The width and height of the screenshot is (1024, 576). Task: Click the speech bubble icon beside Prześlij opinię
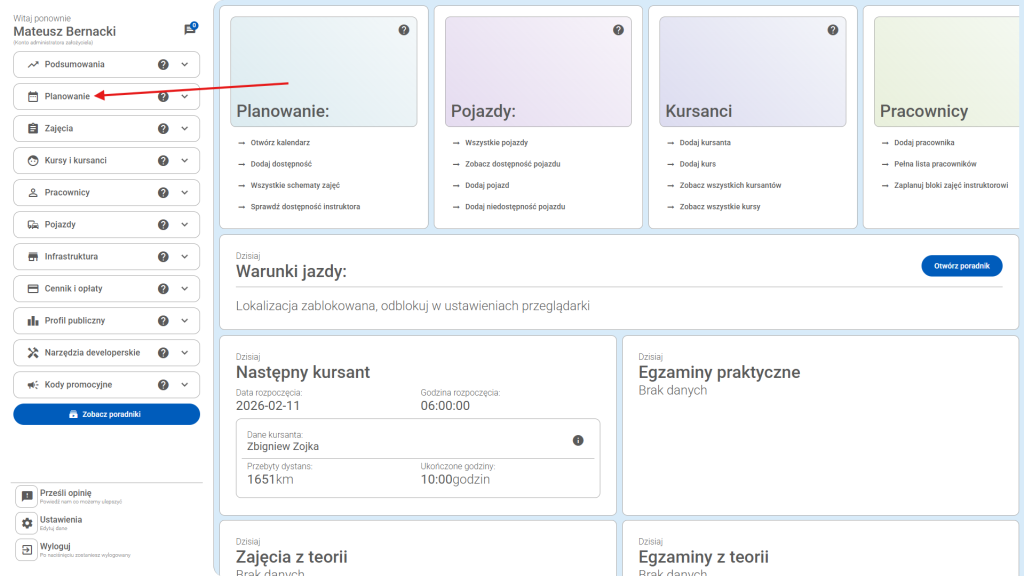[23, 494]
